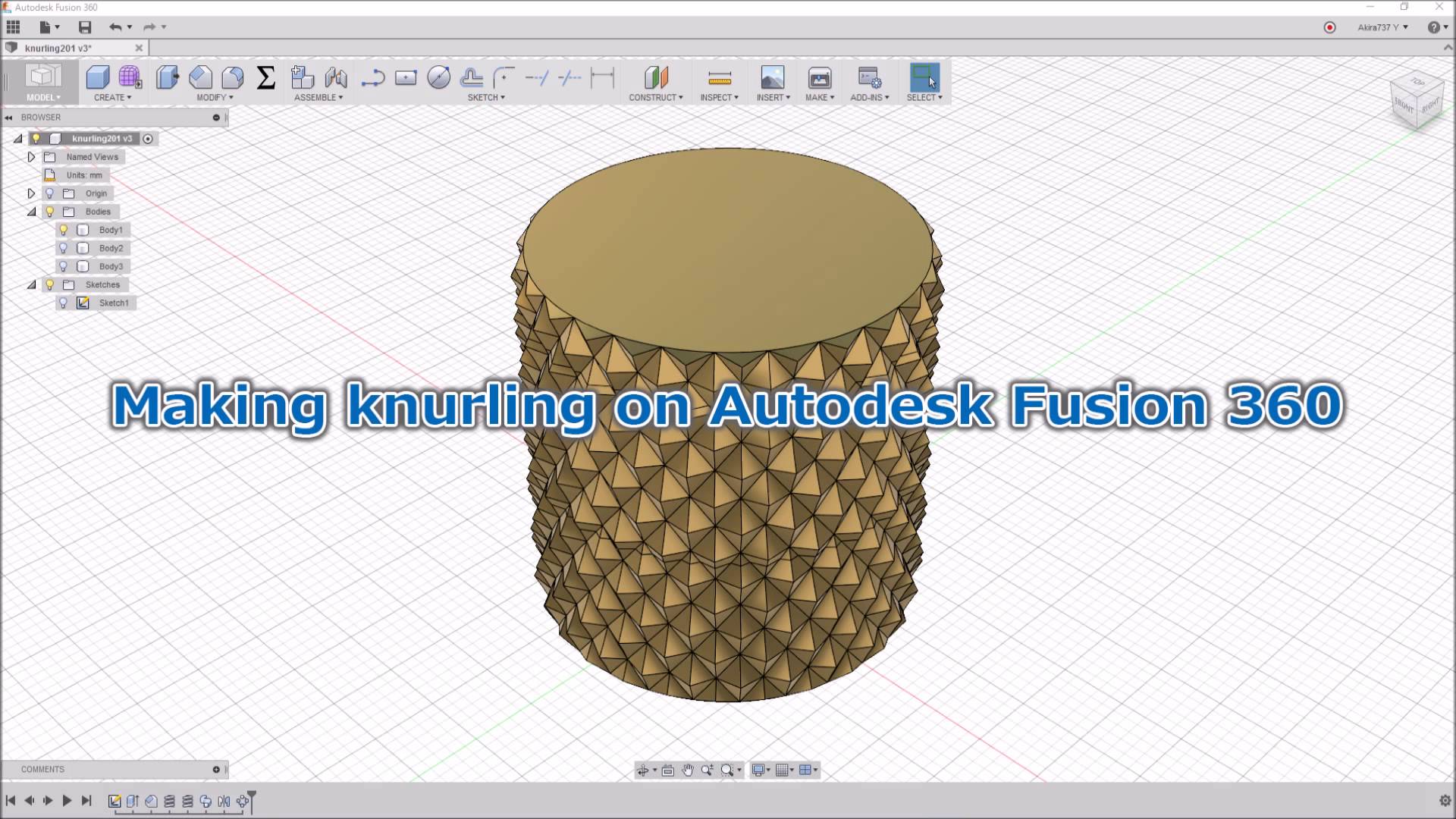Open the ASSEMBLE menu

tap(318, 98)
